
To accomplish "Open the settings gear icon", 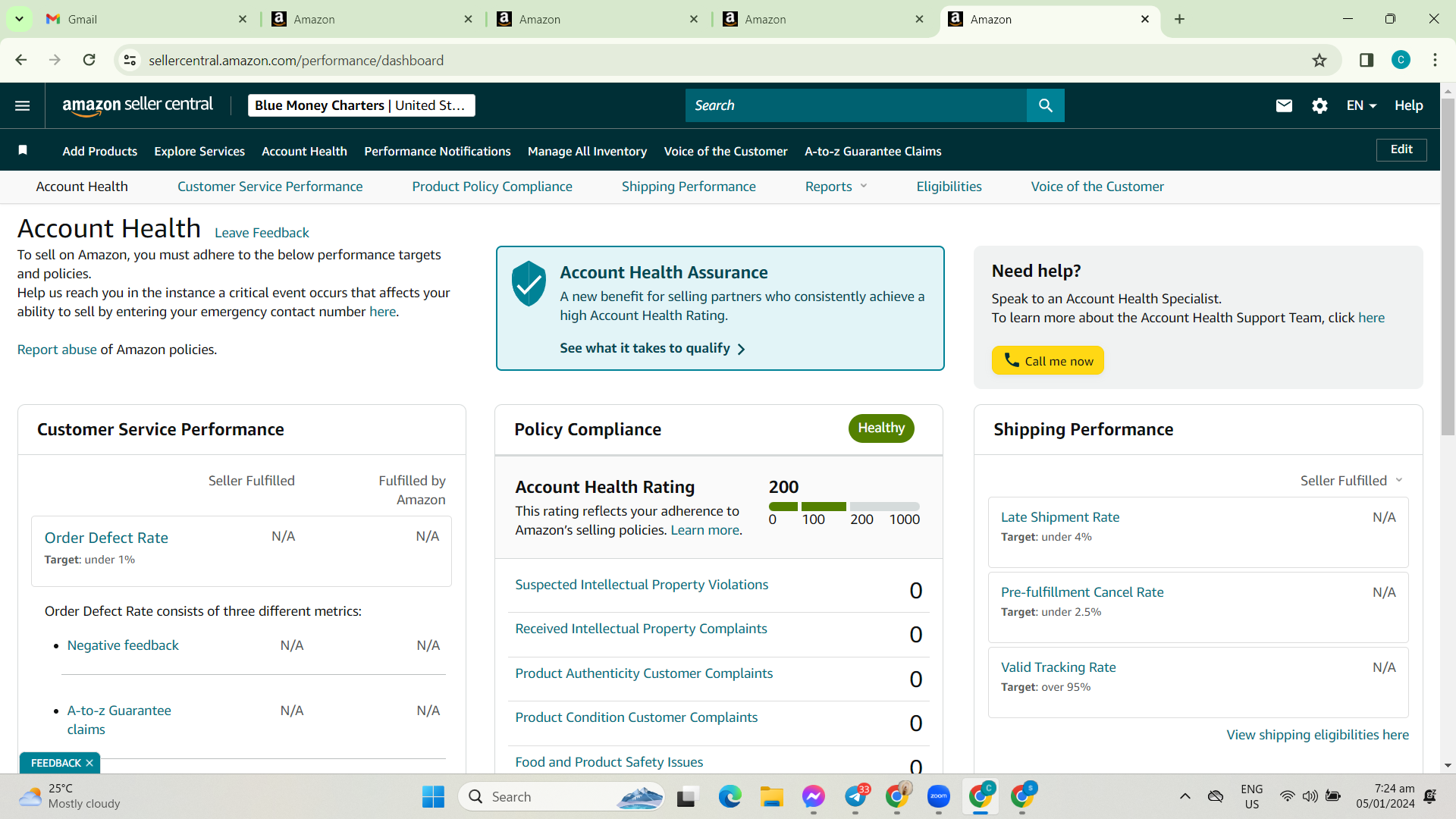I will (1319, 105).
